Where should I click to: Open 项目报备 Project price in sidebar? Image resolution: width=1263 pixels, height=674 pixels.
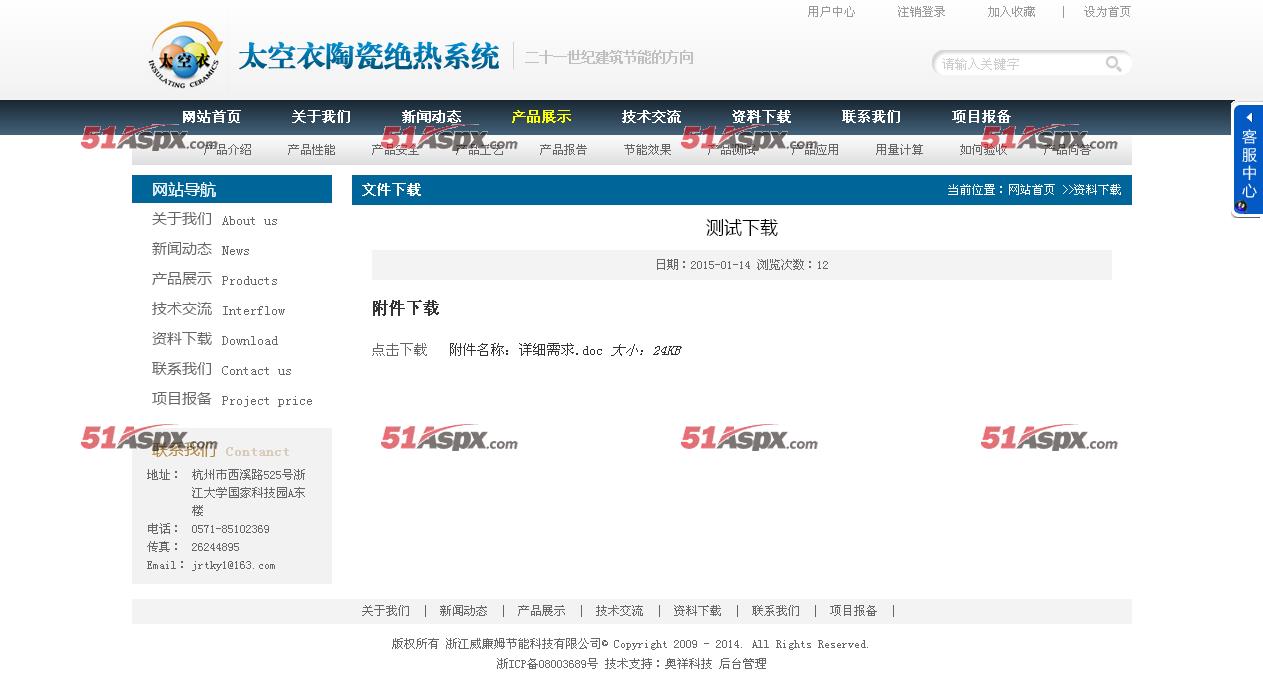232,399
